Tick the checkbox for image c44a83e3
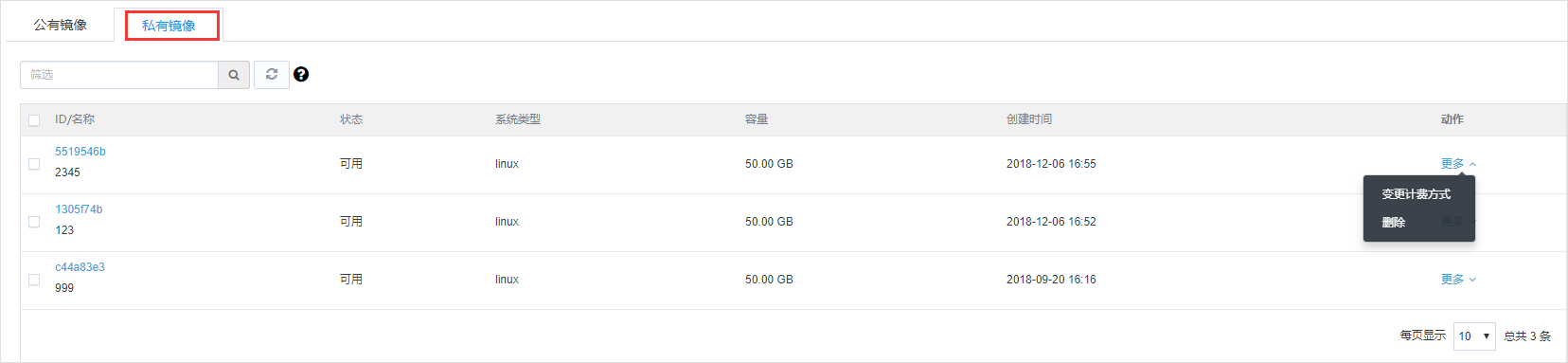Screen dimensions: 1568x363 [x=34, y=280]
